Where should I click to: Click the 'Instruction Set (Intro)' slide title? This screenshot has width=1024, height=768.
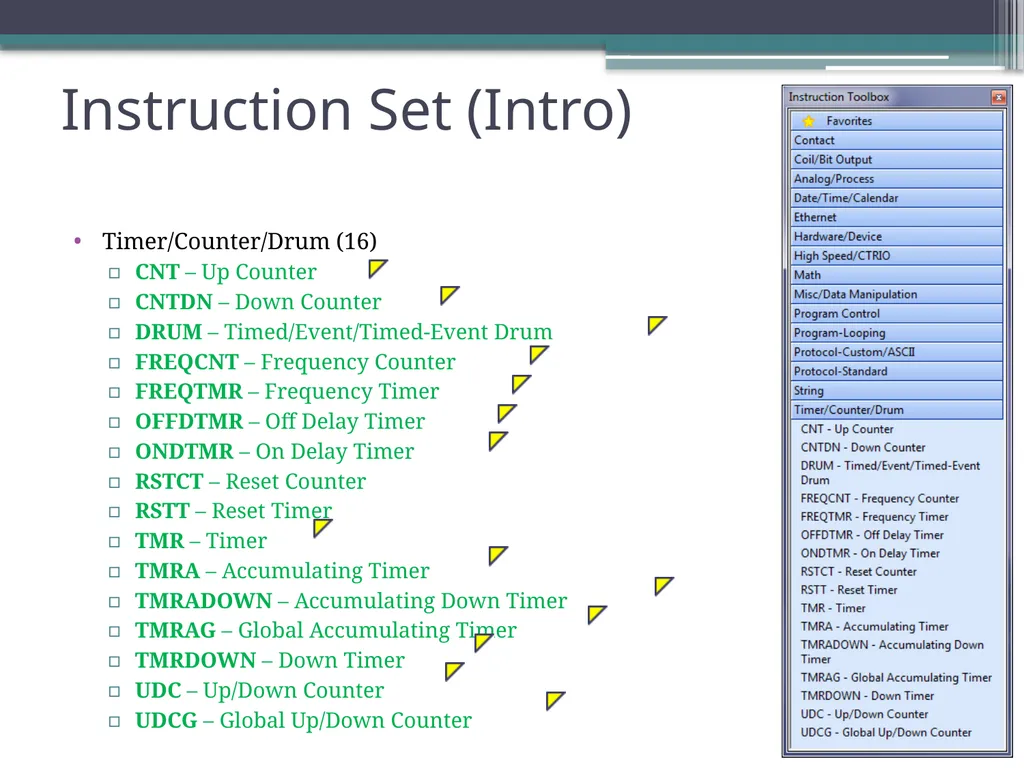[x=346, y=111]
